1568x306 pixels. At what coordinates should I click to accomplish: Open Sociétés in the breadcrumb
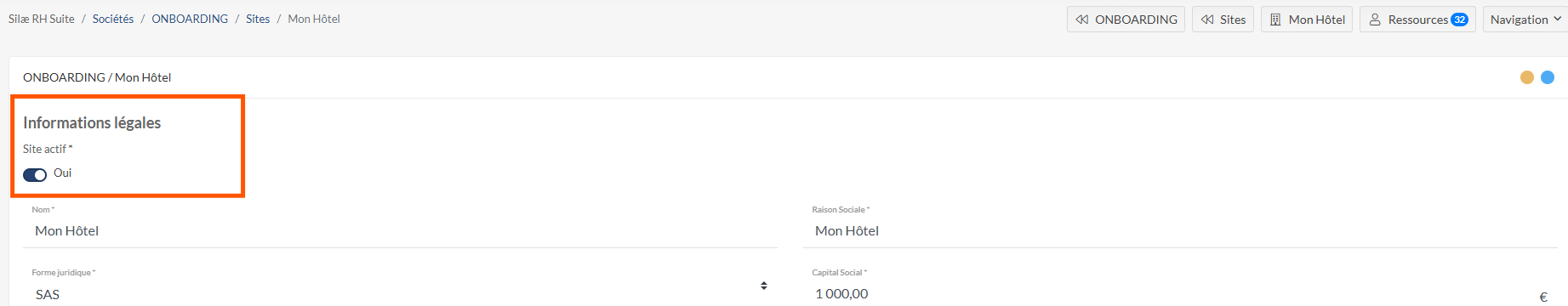click(113, 19)
